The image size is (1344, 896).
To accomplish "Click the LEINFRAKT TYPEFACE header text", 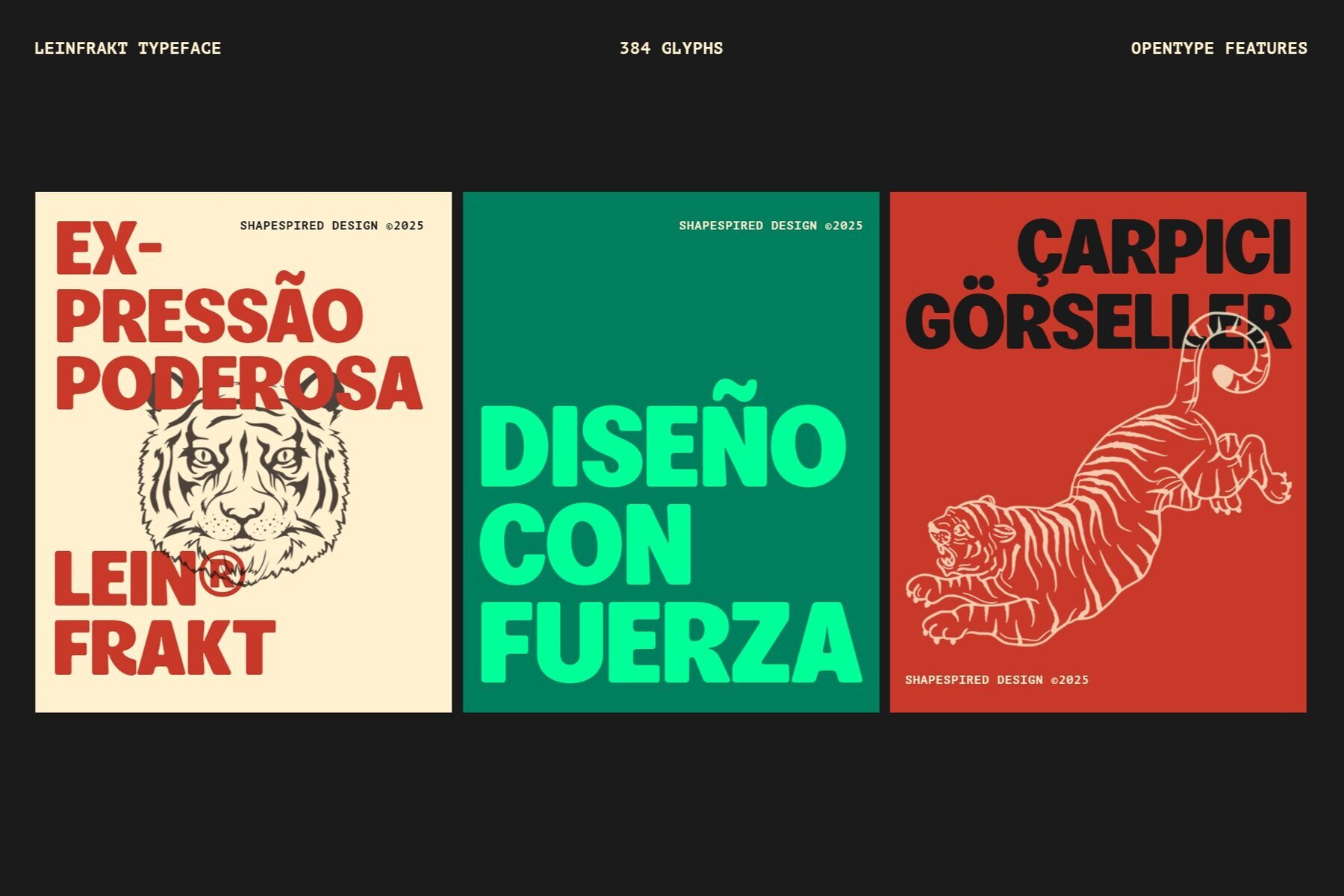I will 128,49.
